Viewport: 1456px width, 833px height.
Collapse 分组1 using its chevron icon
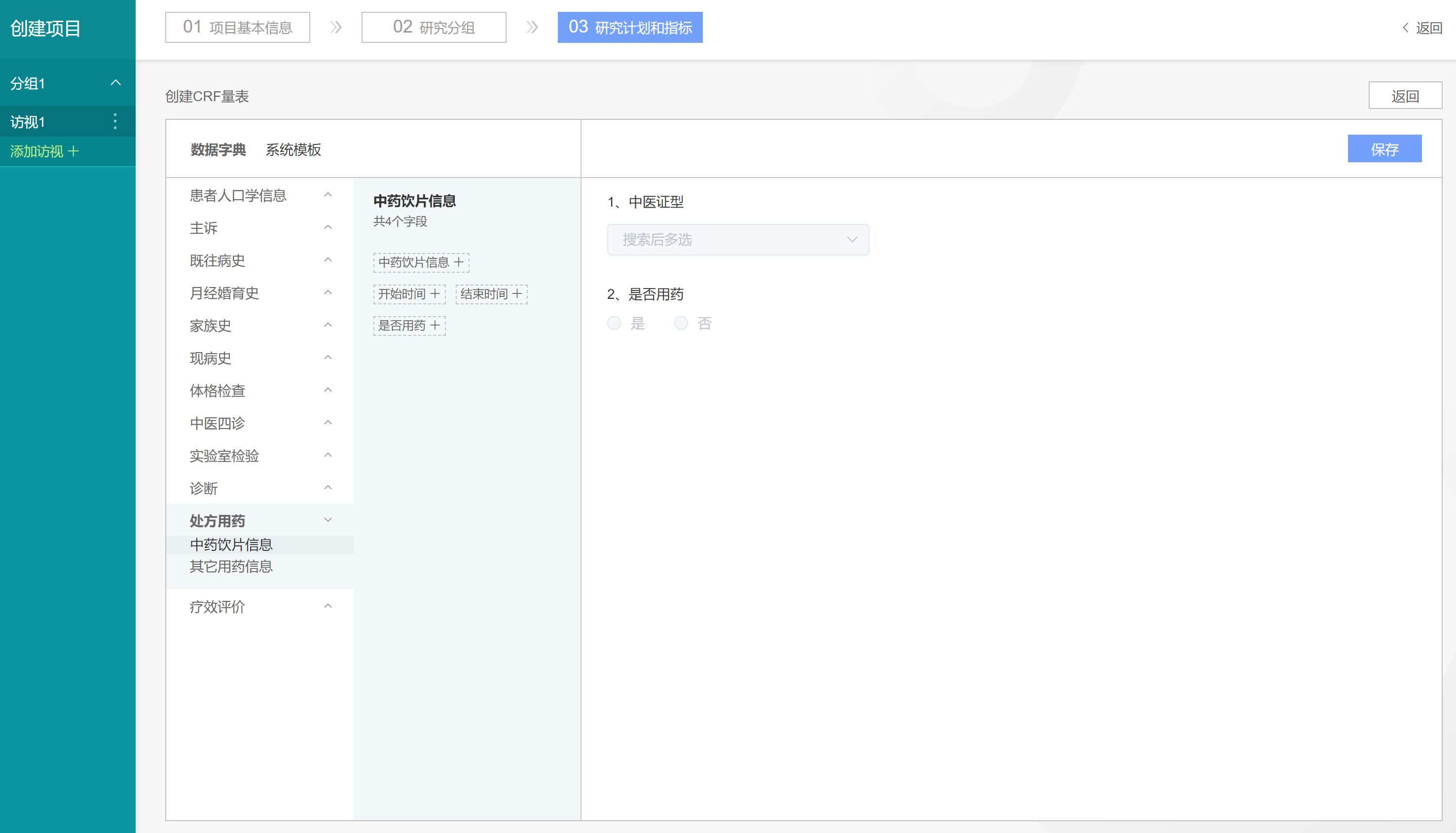tap(115, 82)
